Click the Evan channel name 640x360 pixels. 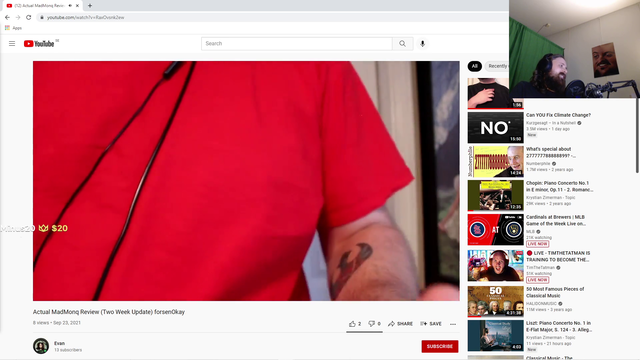60,343
